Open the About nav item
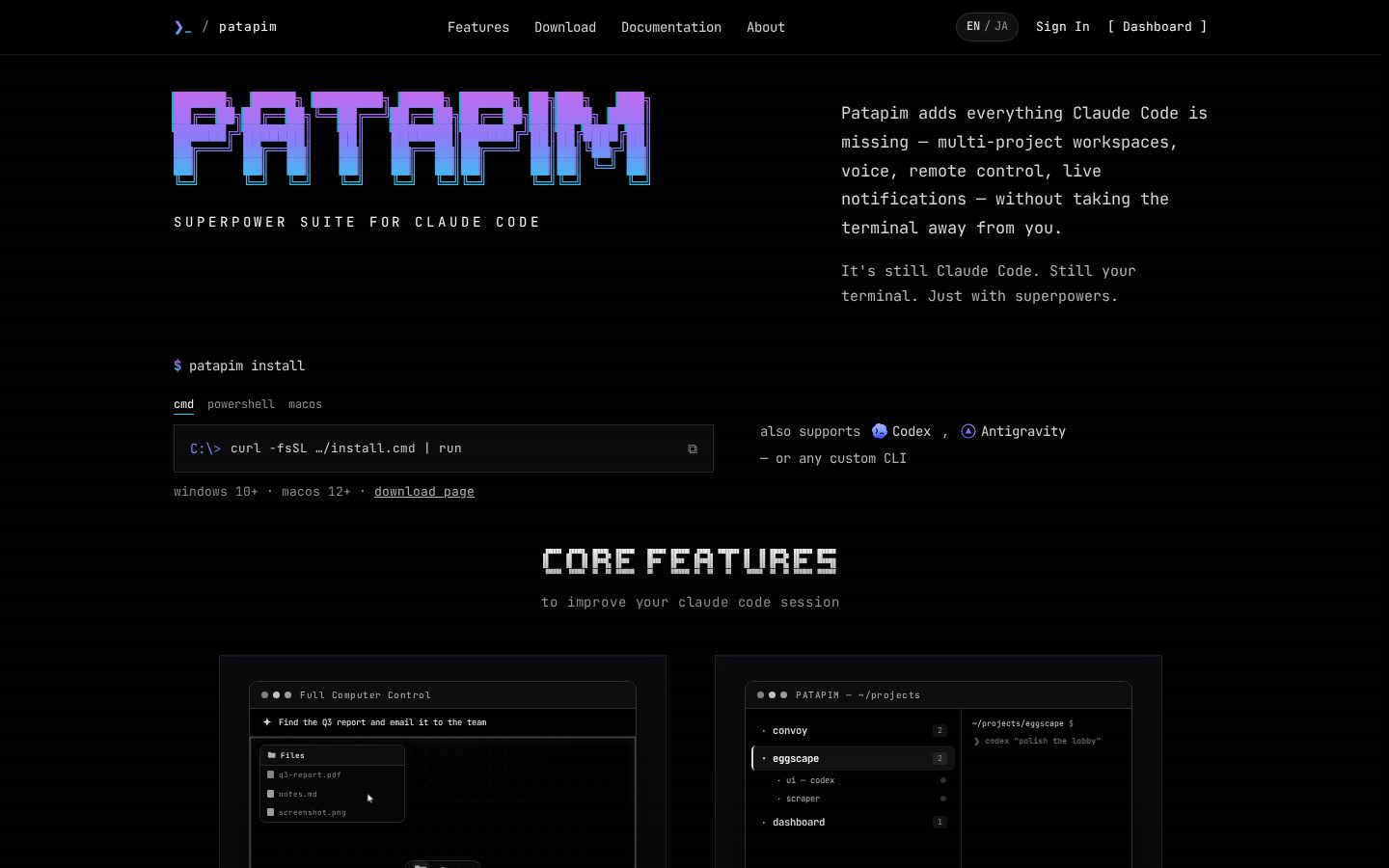Viewport: 1389px width, 868px height. [766, 27]
